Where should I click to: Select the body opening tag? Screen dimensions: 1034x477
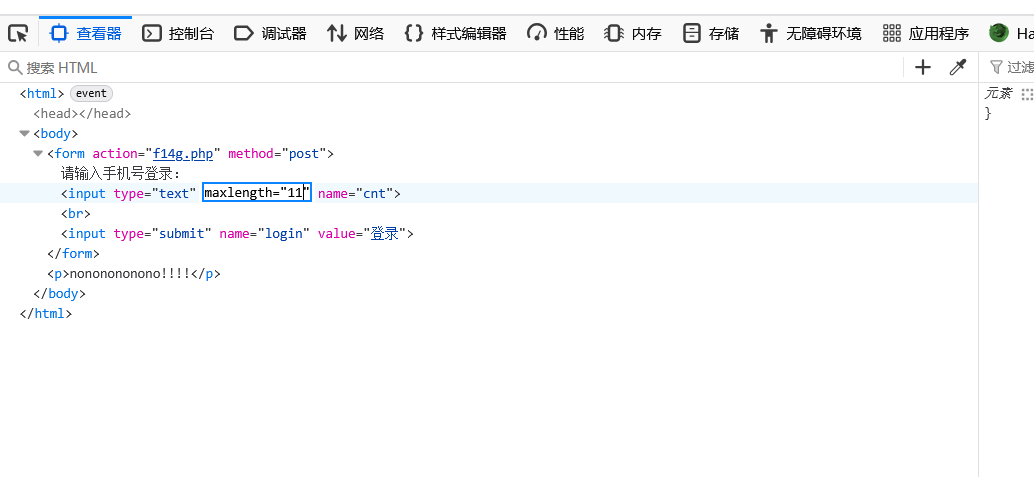[x=55, y=133]
